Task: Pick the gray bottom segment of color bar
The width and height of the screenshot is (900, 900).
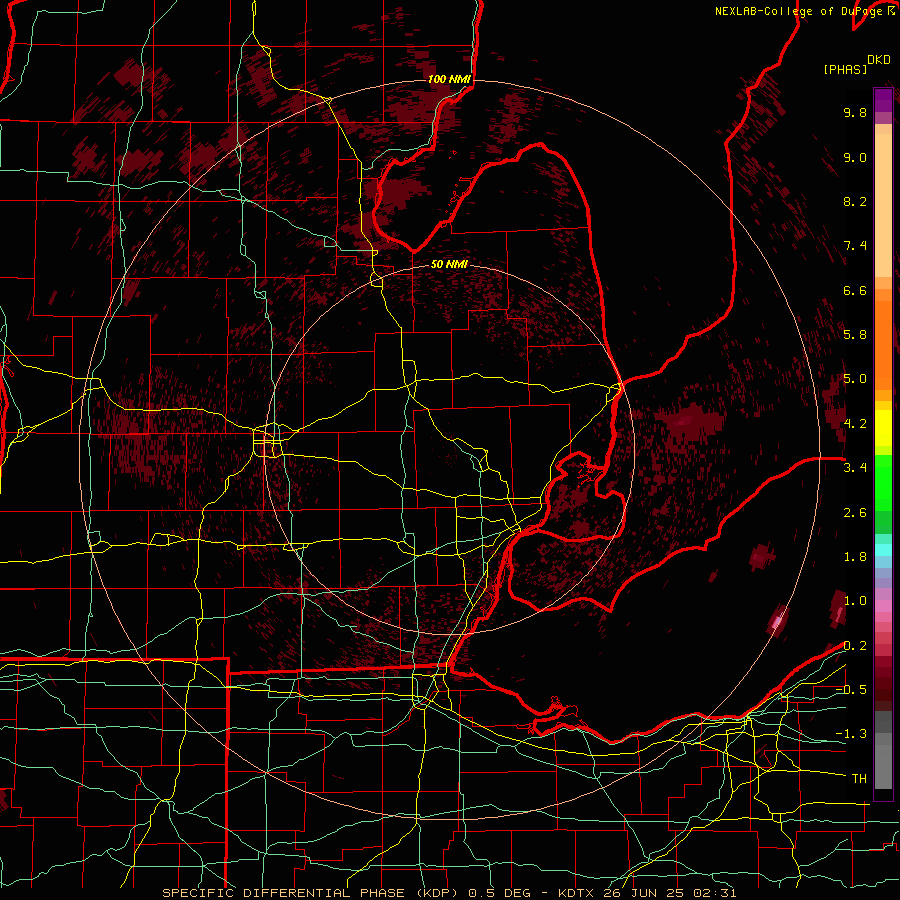Action: pyautogui.click(x=883, y=766)
